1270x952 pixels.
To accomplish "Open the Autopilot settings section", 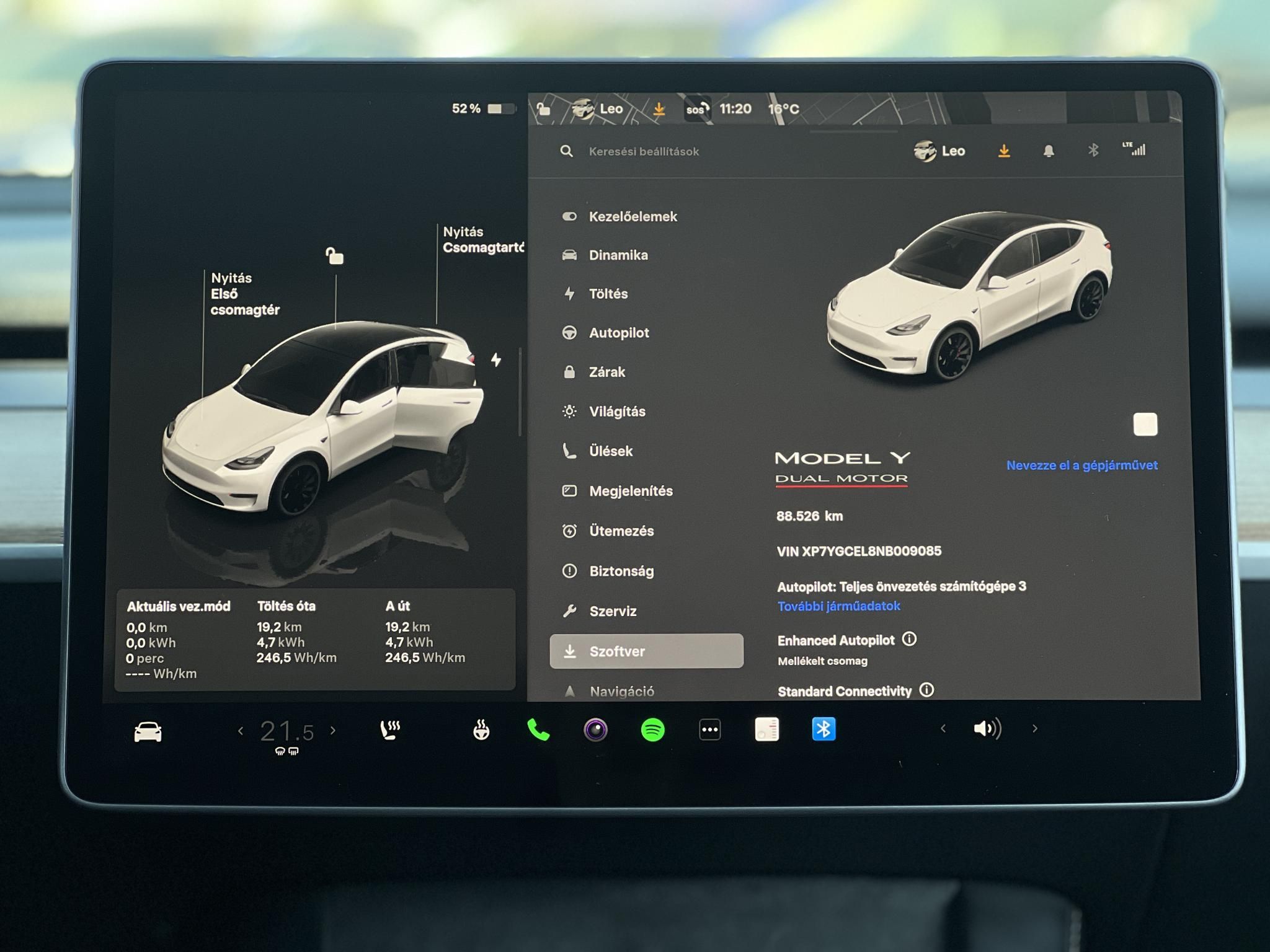I will (x=619, y=332).
